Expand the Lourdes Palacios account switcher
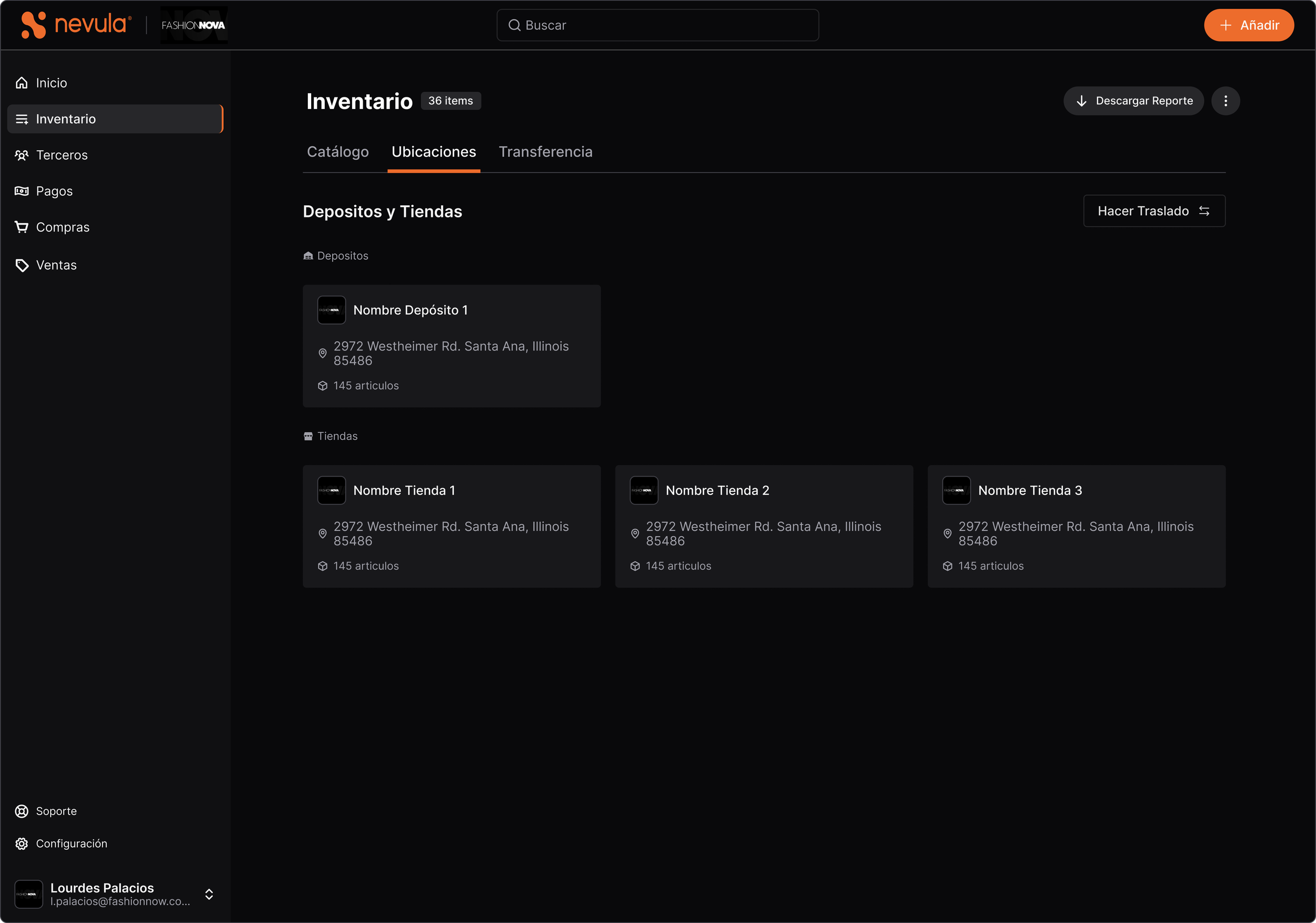The height and width of the screenshot is (923, 1316). tap(209, 895)
